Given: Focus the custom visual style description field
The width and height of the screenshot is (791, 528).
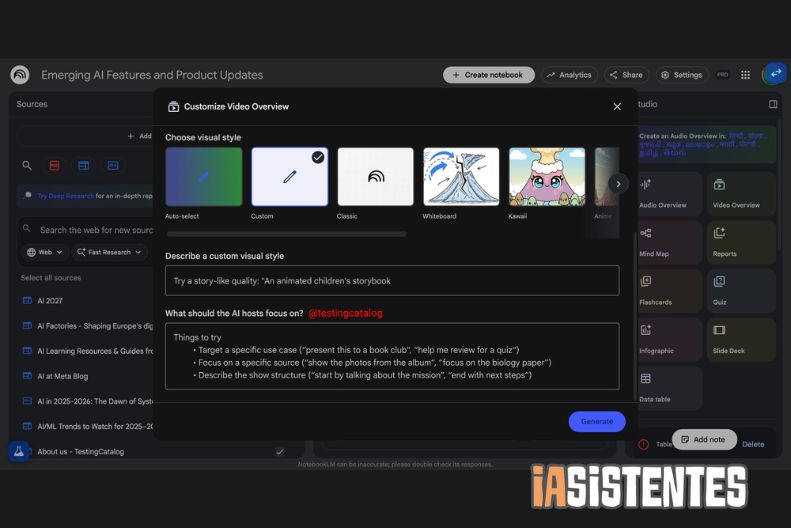Looking at the screenshot, I should [x=392, y=280].
